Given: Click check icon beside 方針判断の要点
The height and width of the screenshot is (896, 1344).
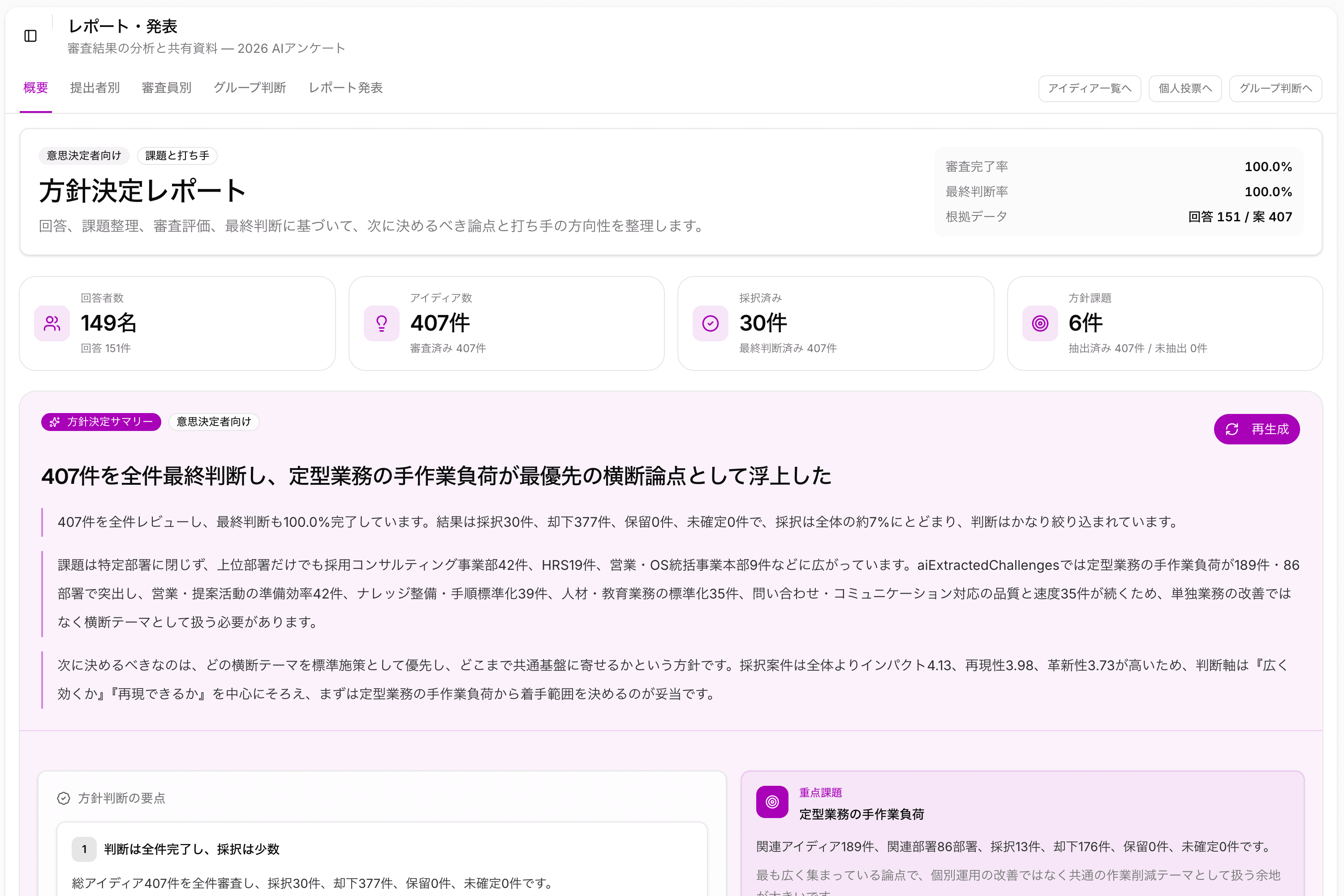Looking at the screenshot, I should [x=64, y=798].
